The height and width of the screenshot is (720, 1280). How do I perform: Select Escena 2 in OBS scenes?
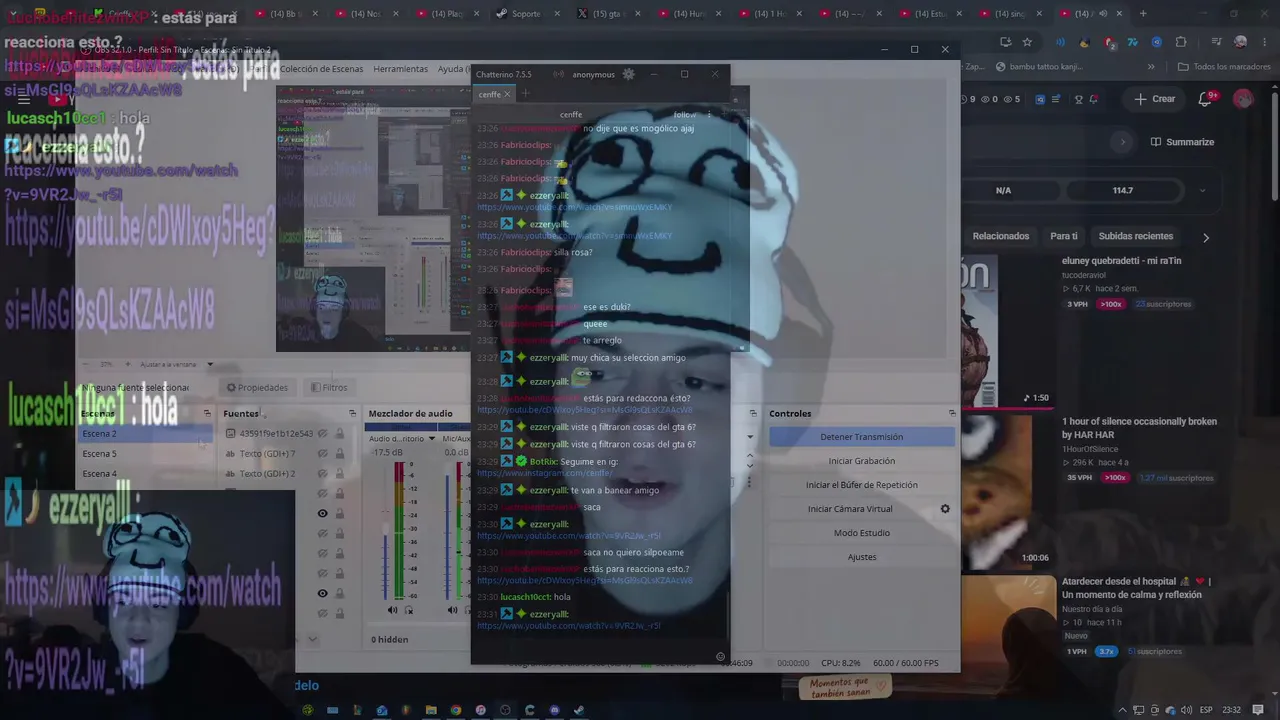click(145, 434)
